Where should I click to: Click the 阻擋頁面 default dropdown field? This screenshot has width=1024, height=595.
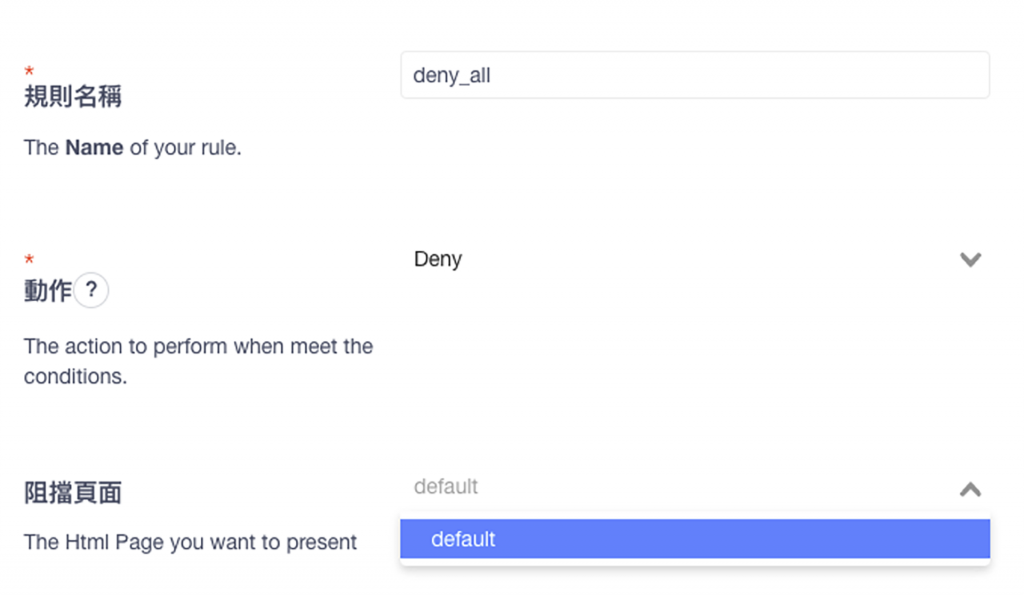pos(680,488)
